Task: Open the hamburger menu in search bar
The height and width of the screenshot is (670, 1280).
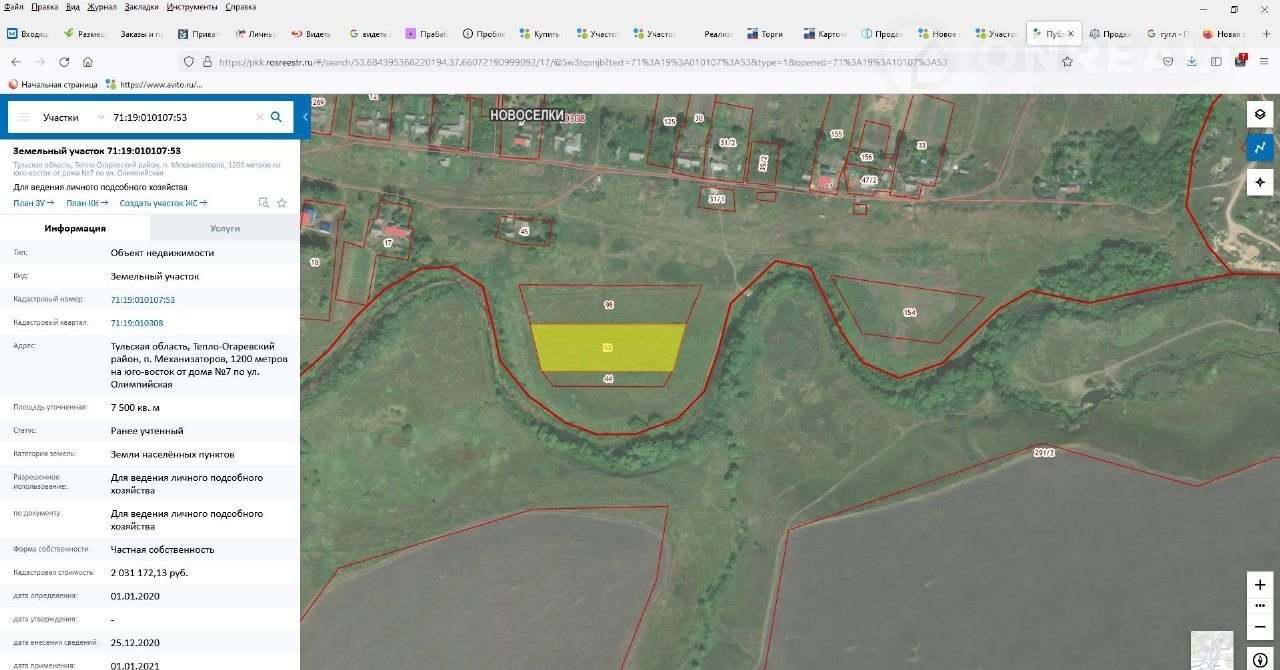Action: tap(24, 117)
